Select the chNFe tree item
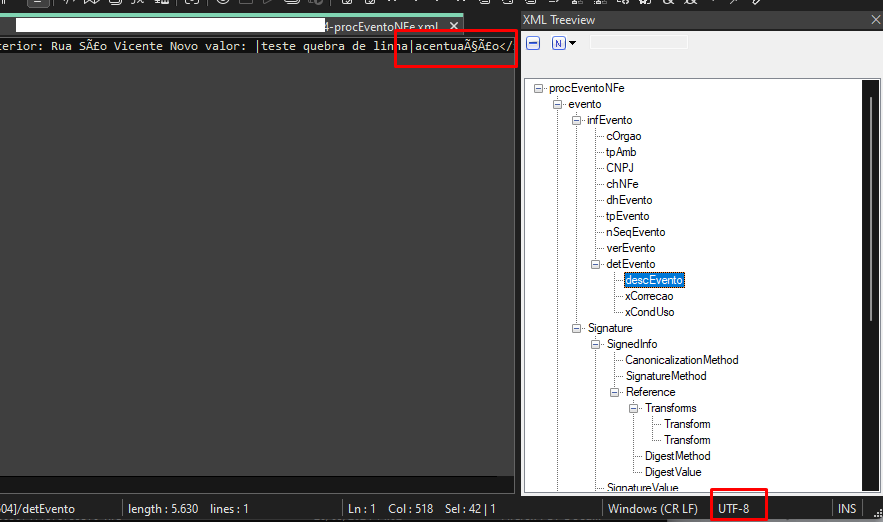This screenshot has height=522, width=883. [622, 184]
